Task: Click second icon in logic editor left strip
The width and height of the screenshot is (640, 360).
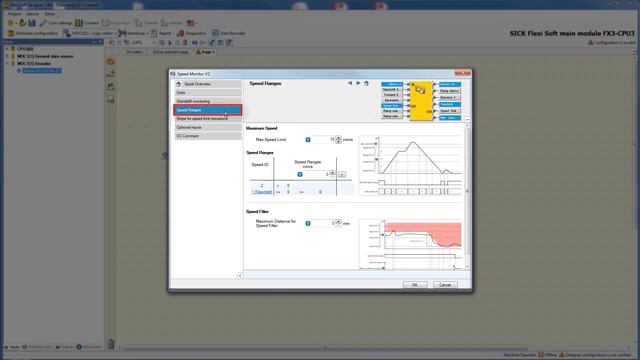Action: point(111,74)
